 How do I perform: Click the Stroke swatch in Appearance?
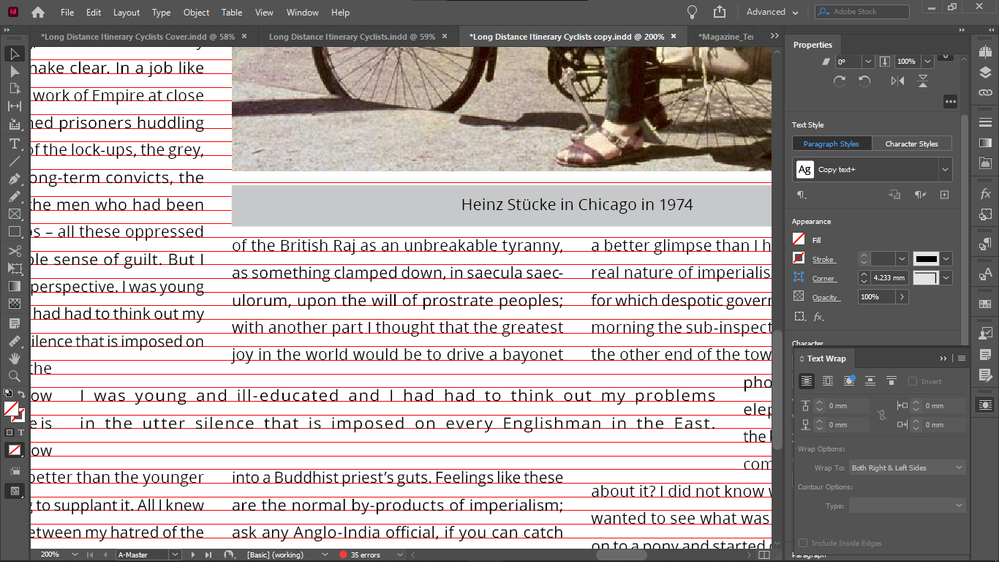pos(799,258)
